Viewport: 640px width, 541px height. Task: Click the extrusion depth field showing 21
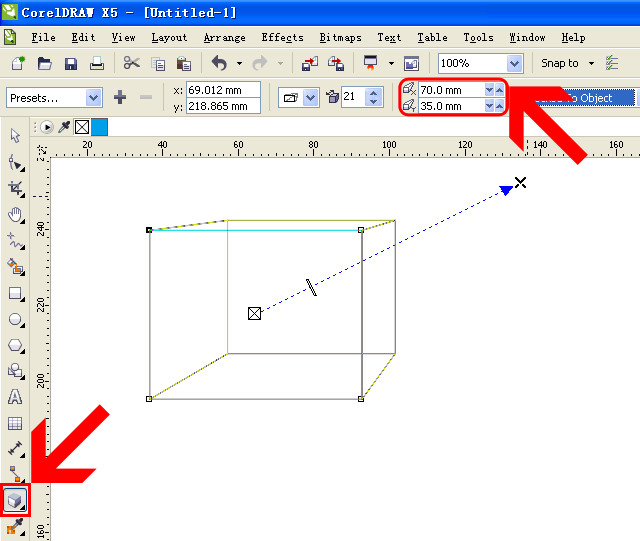pyautogui.click(x=353, y=97)
